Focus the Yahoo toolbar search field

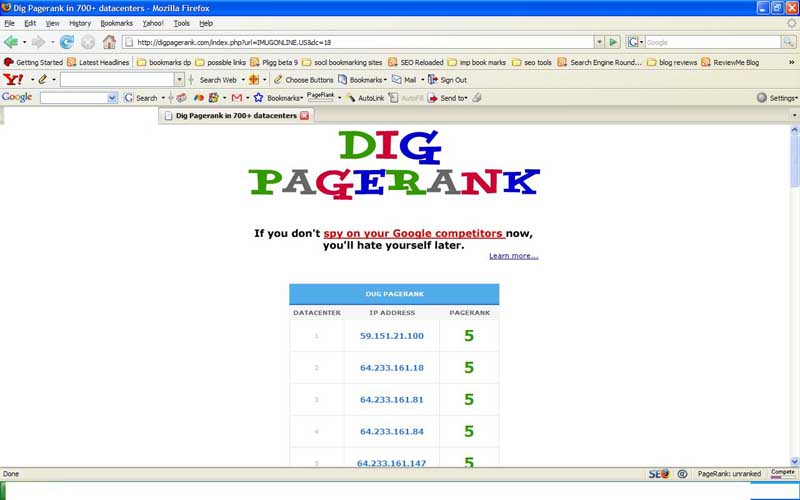pos(117,80)
